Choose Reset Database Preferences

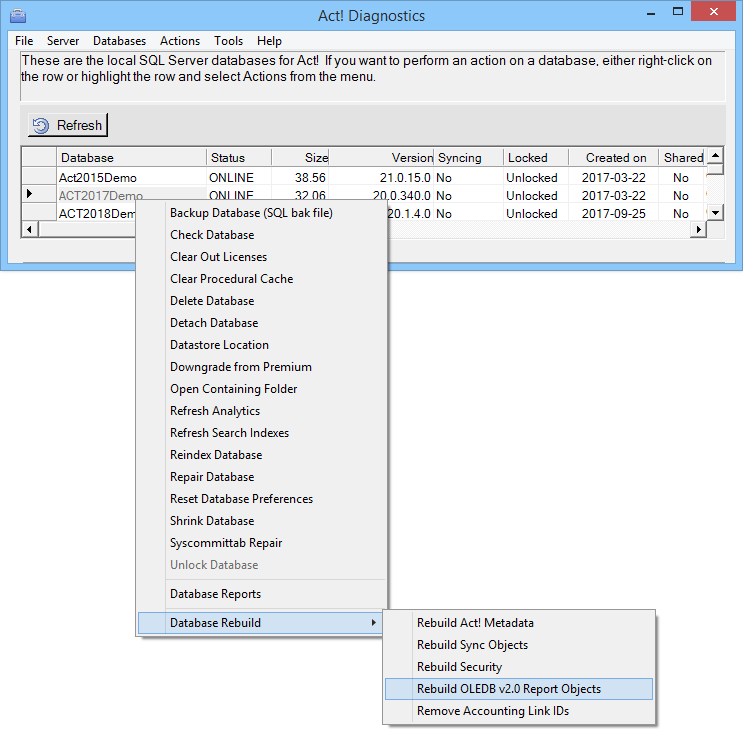click(x=261, y=499)
